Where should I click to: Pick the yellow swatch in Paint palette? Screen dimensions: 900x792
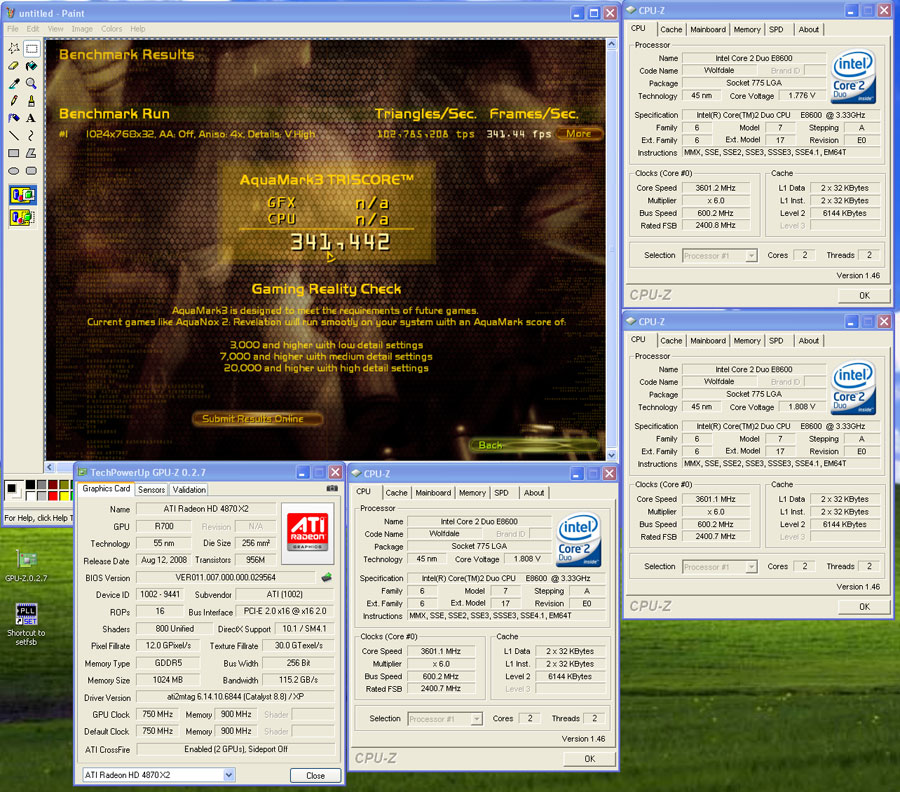tap(64, 495)
